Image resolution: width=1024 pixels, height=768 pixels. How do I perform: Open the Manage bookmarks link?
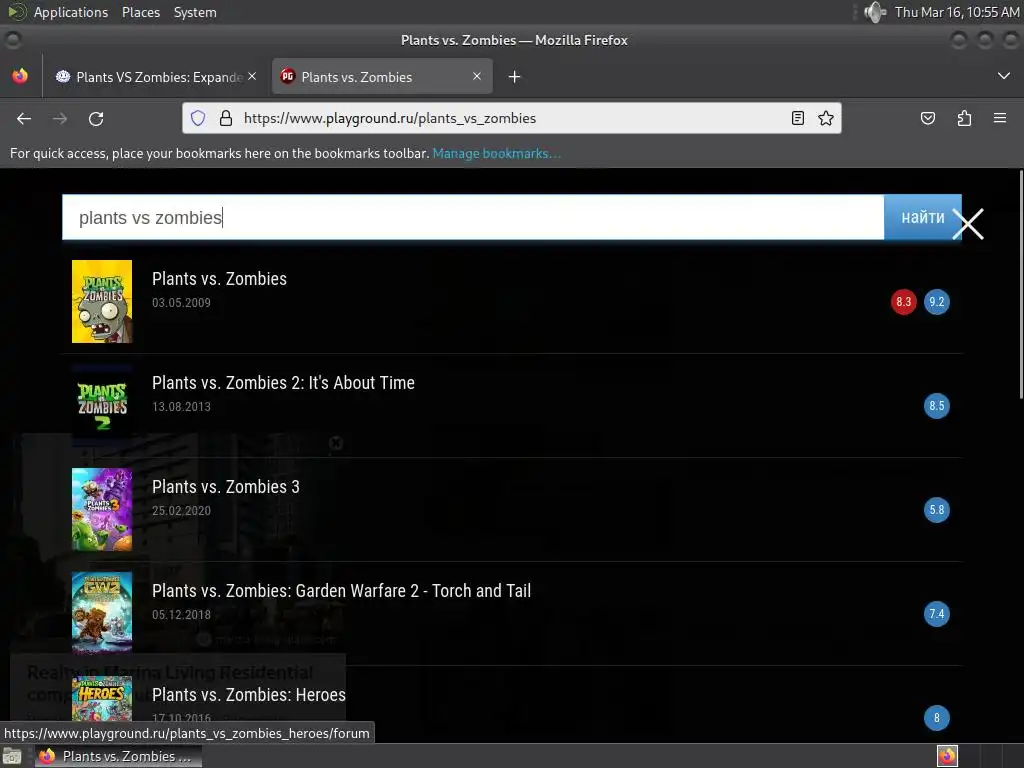coord(496,153)
